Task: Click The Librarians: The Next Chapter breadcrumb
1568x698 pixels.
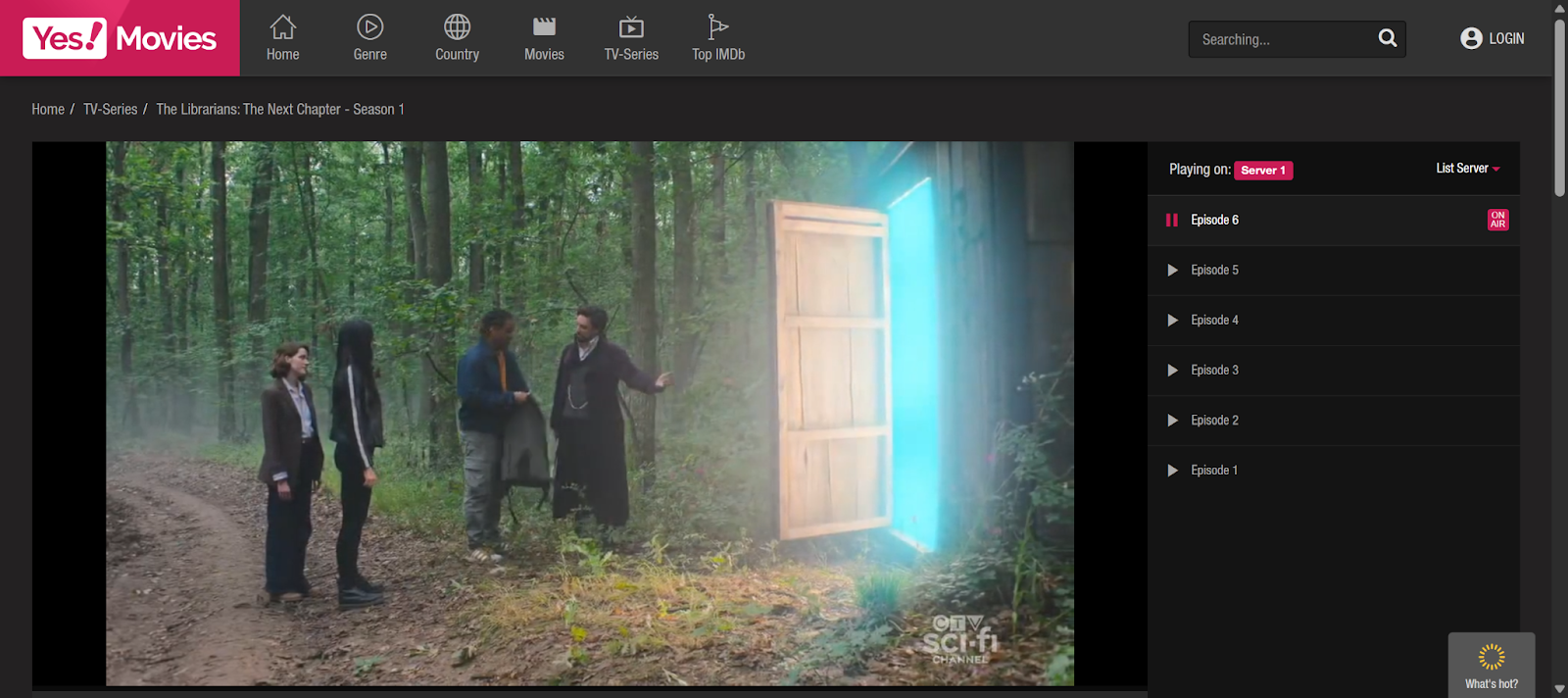Action: (280, 110)
